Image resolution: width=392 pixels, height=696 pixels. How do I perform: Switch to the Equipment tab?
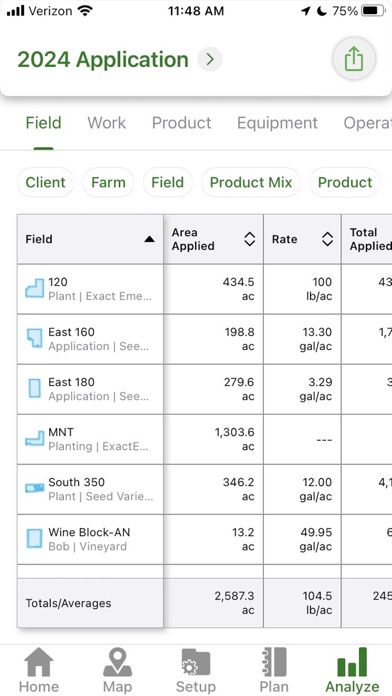(x=277, y=123)
